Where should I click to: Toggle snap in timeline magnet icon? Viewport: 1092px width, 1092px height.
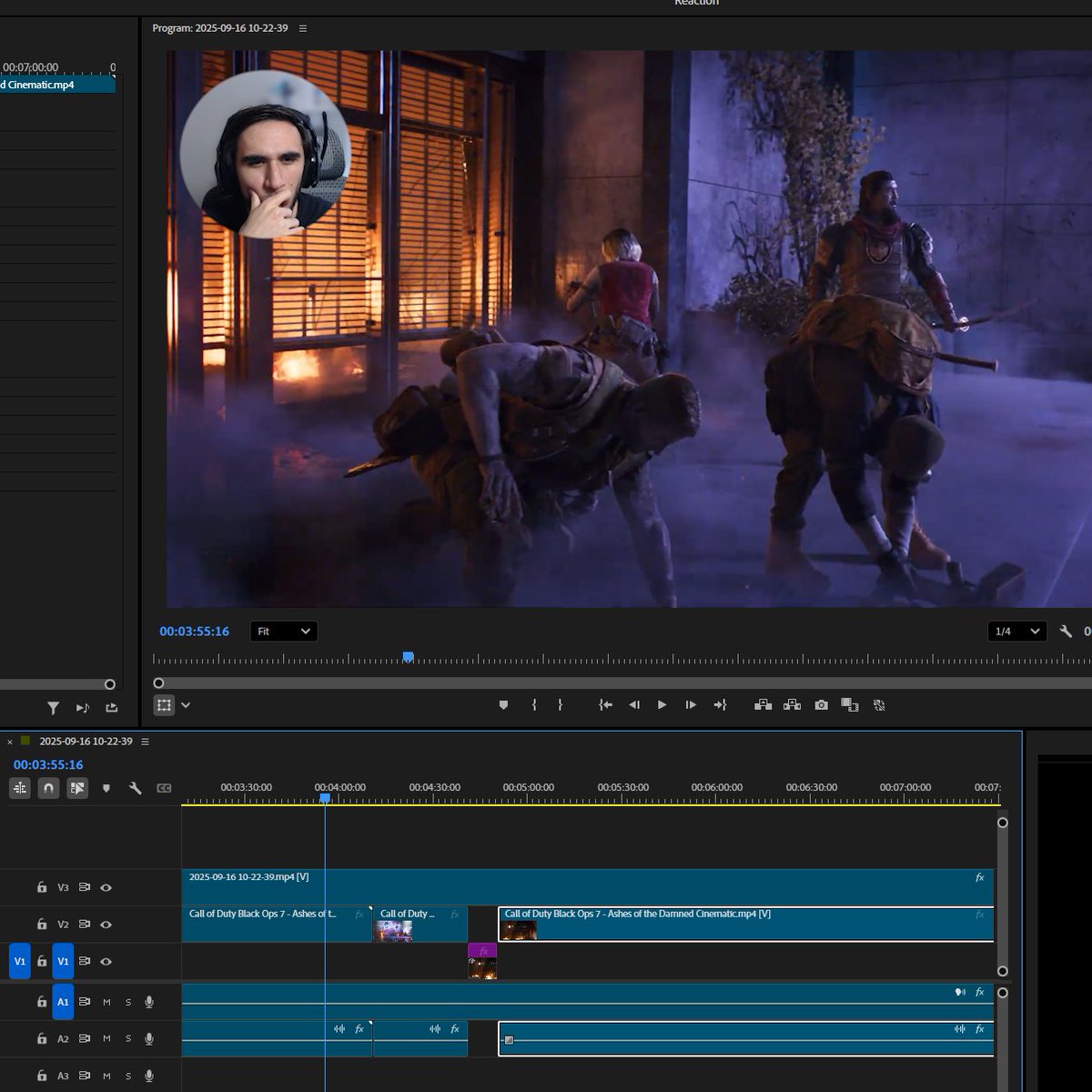pyautogui.click(x=49, y=788)
